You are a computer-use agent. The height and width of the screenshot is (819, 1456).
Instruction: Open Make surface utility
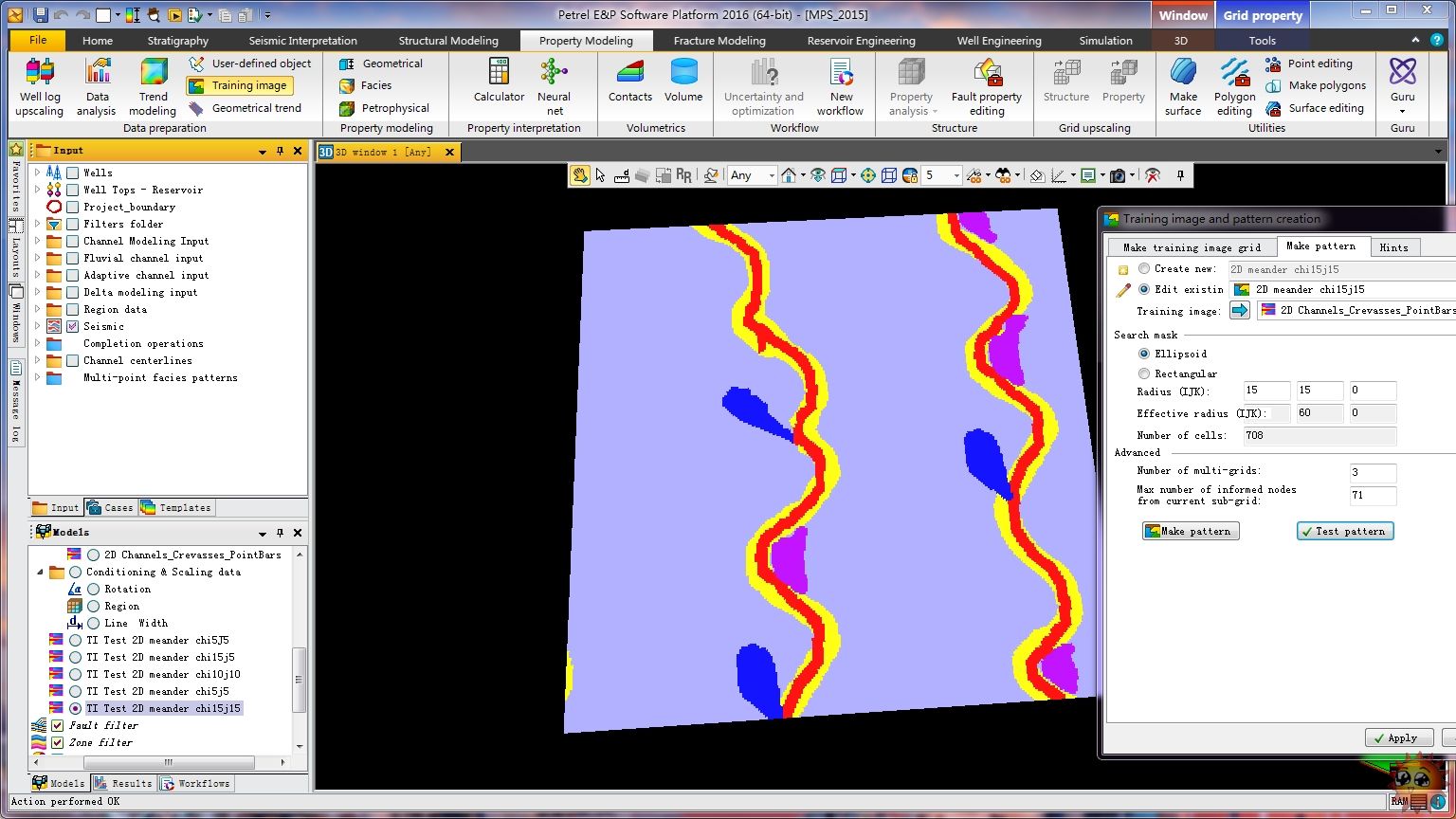tap(1183, 86)
